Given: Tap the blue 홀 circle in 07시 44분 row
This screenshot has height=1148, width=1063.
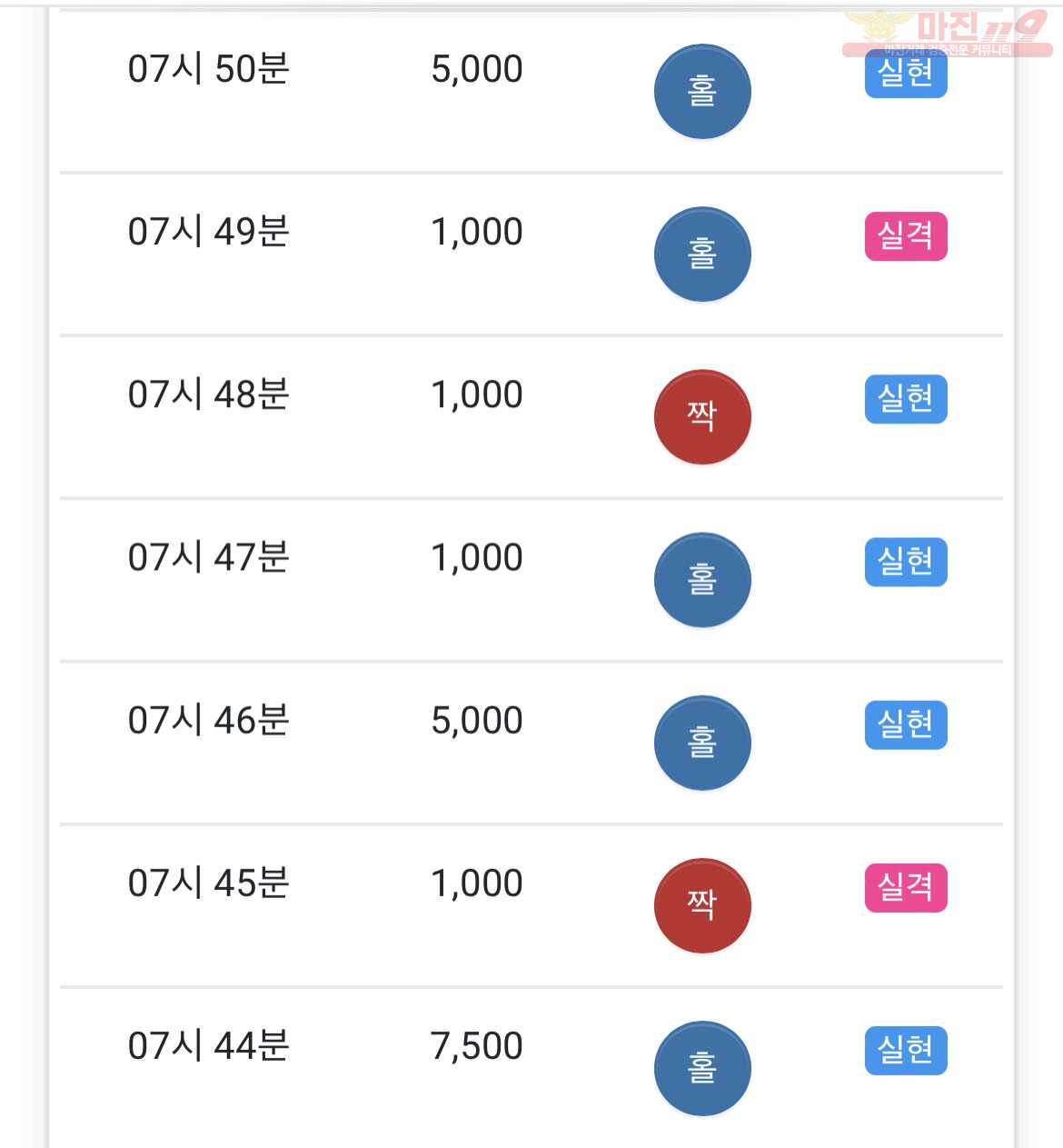Looking at the screenshot, I should (702, 1068).
